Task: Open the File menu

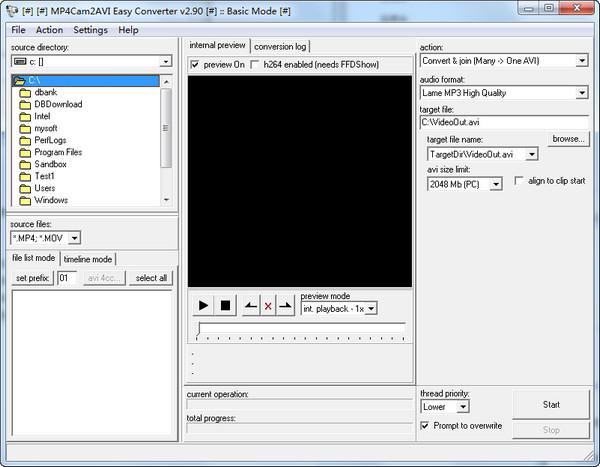Action: [x=18, y=30]
